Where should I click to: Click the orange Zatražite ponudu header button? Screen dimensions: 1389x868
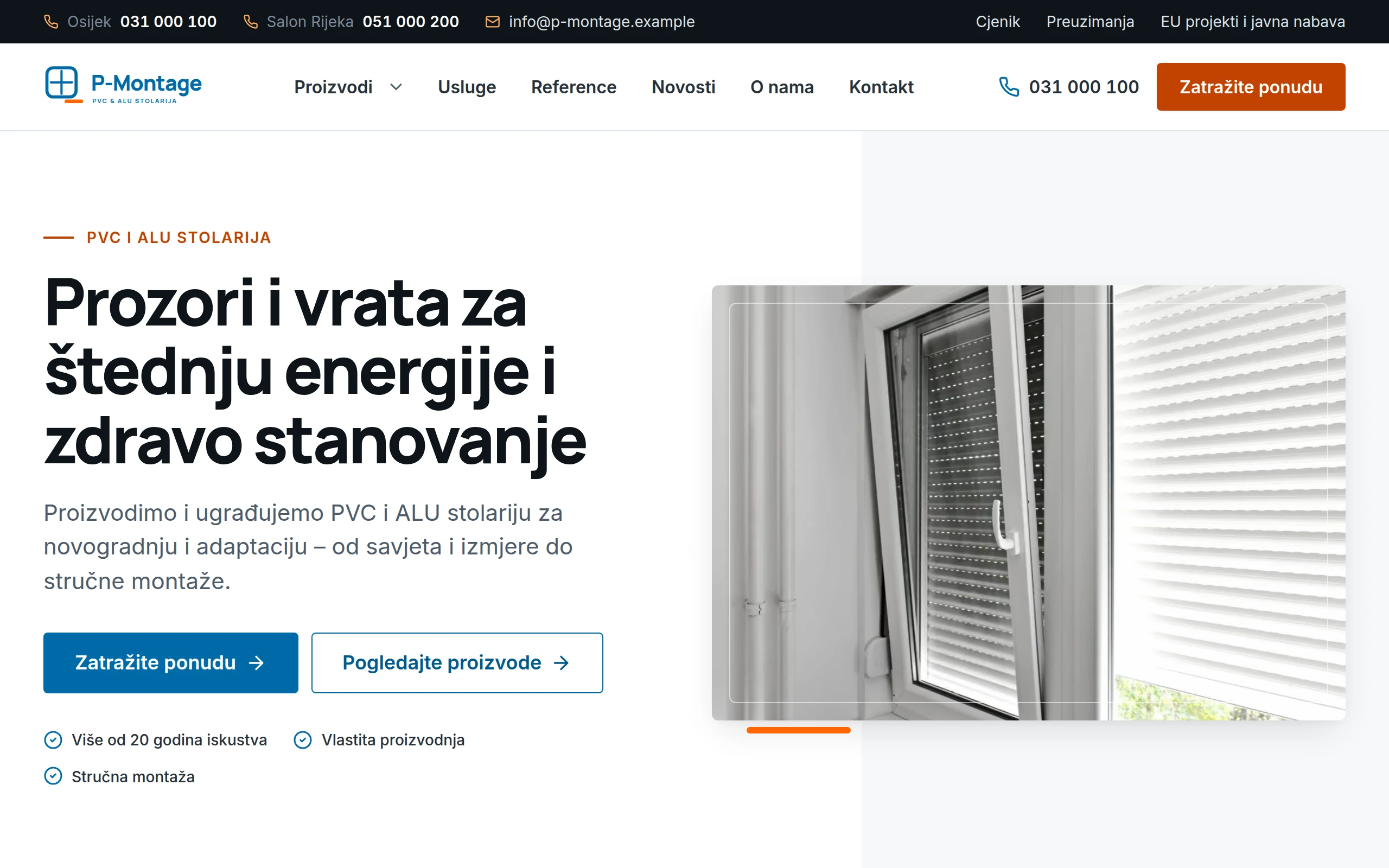1251,87
